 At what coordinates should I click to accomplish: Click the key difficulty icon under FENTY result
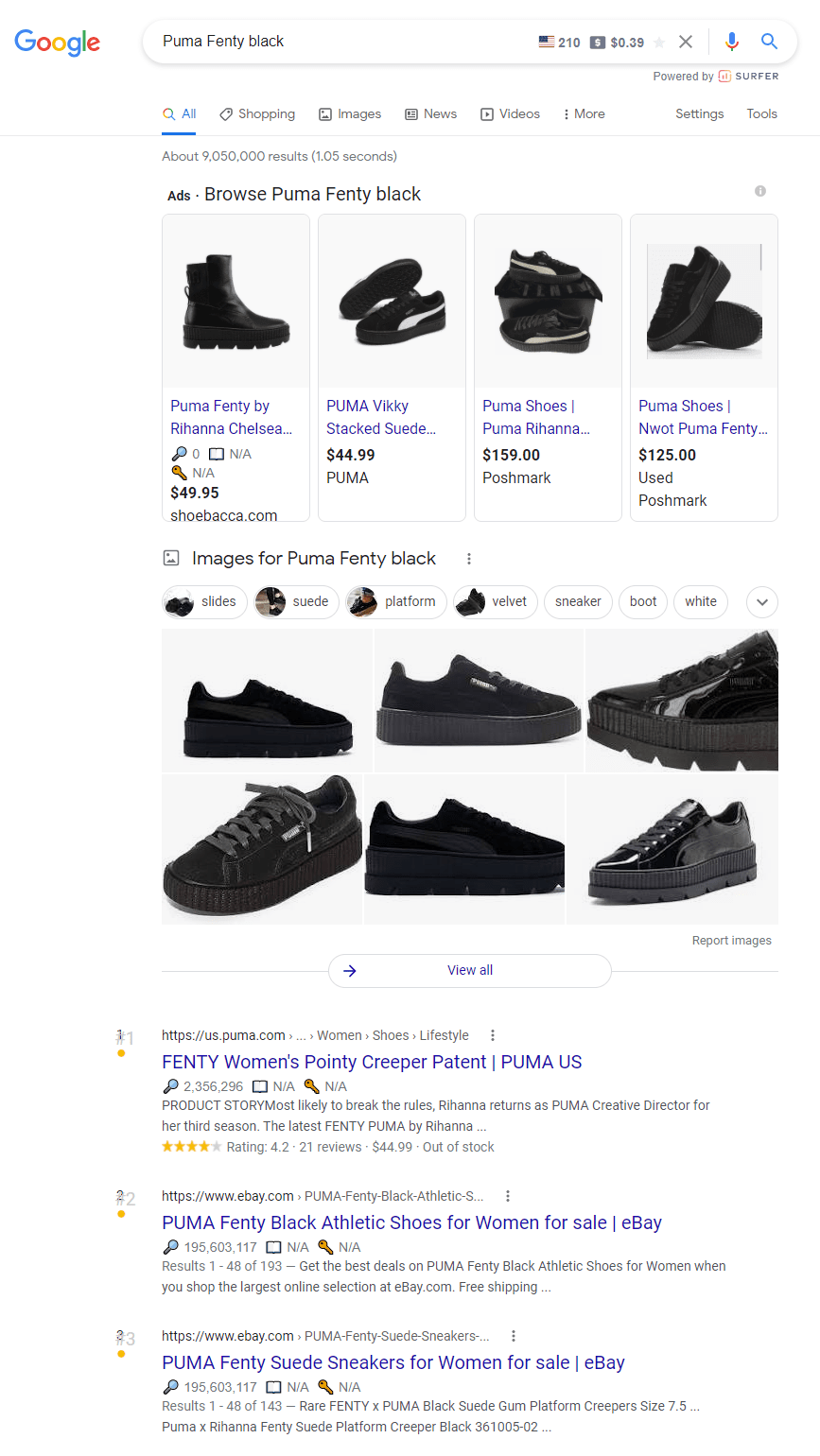[x=312, y=1086]
